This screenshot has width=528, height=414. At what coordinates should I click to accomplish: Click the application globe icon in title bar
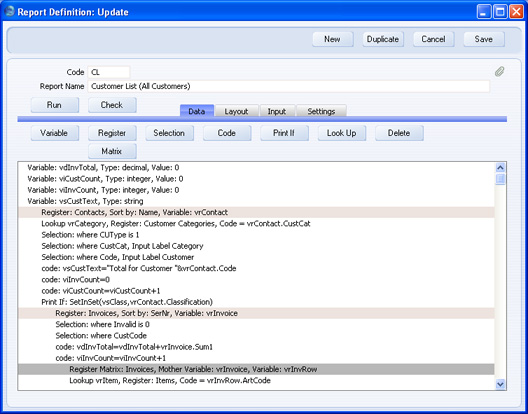point(10,12)
